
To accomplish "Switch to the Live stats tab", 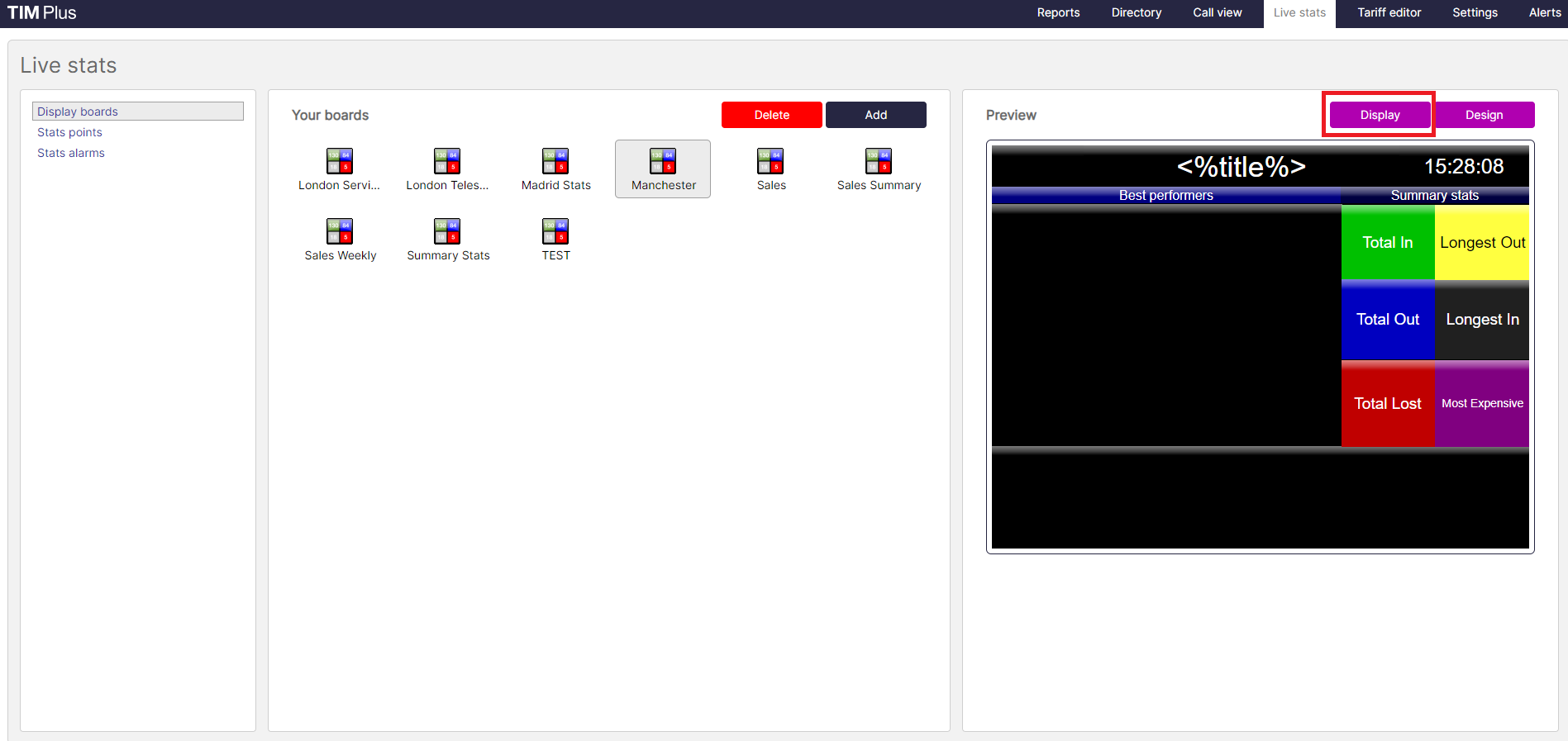I will coord(1299,12).
